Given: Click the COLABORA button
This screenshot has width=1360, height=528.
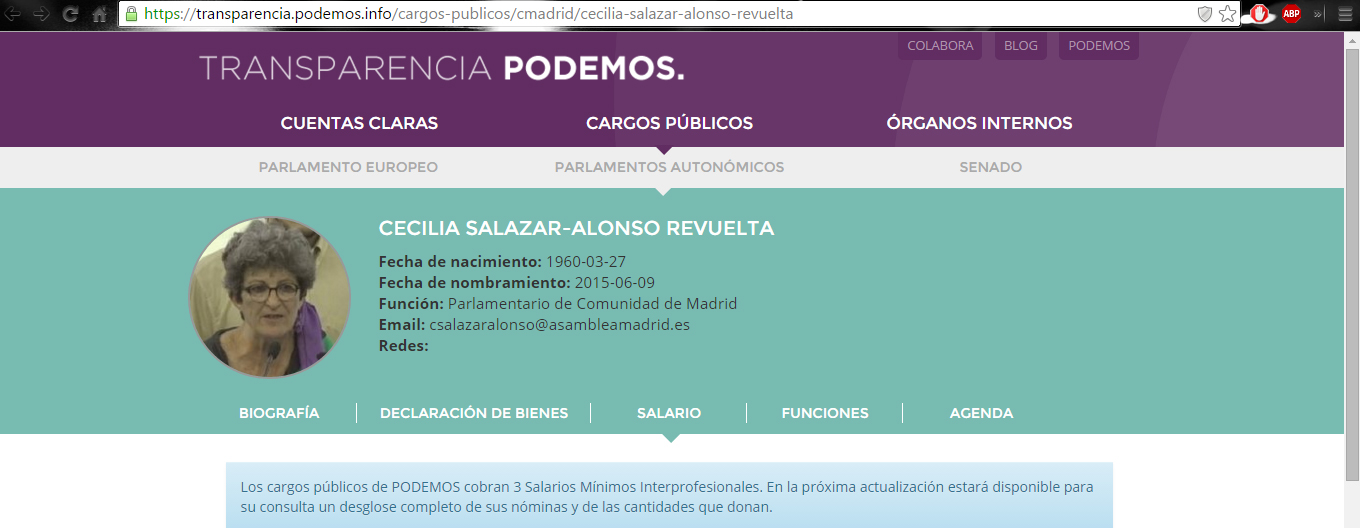Looking at the screenshot, I should (x=940, y=46).
